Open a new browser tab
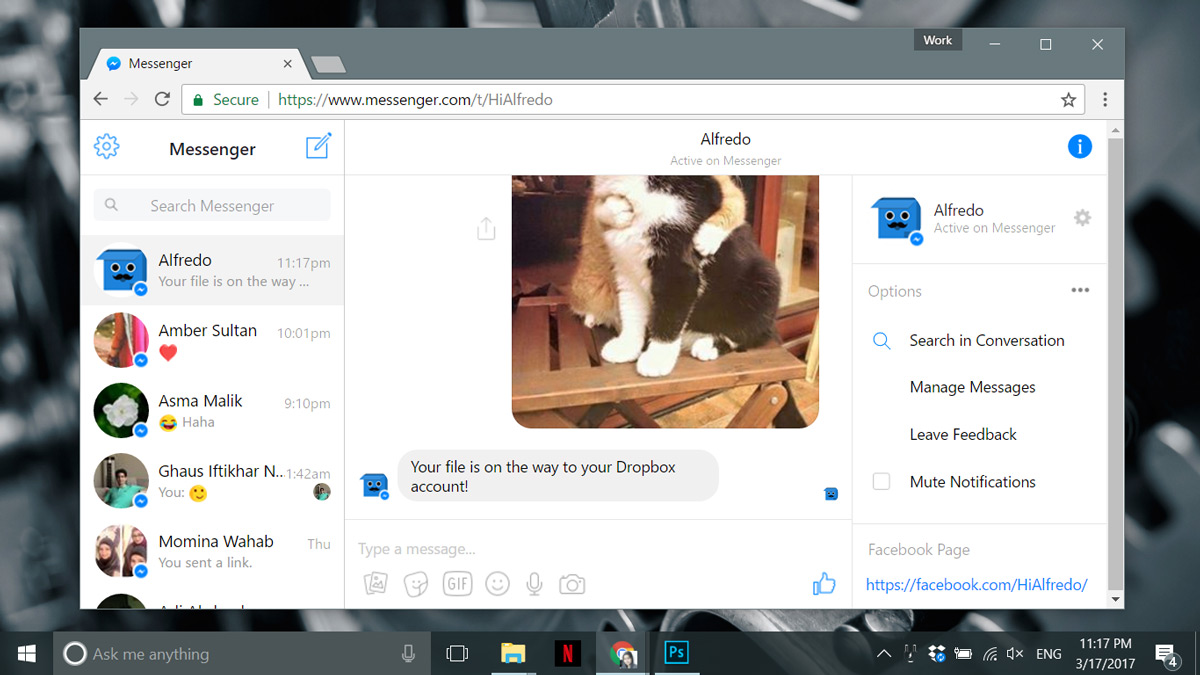 328,64
